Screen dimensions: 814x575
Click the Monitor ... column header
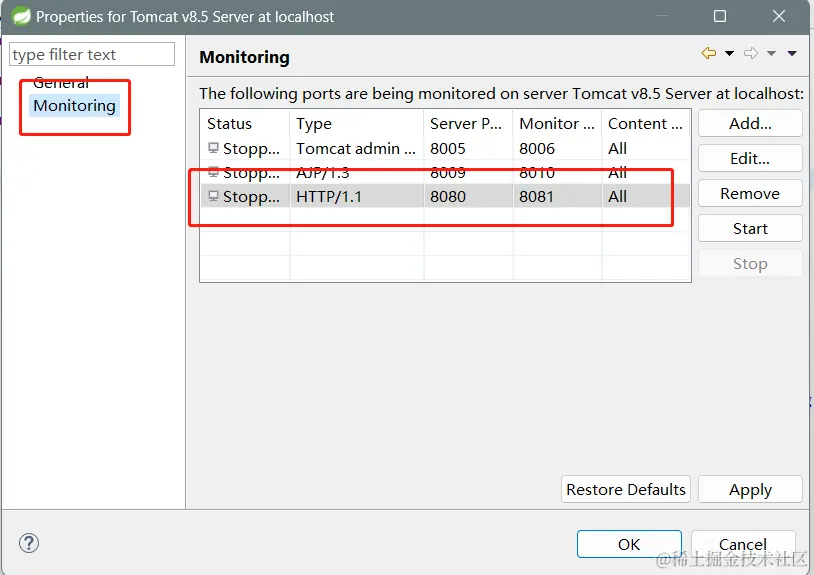coord(557,124)
